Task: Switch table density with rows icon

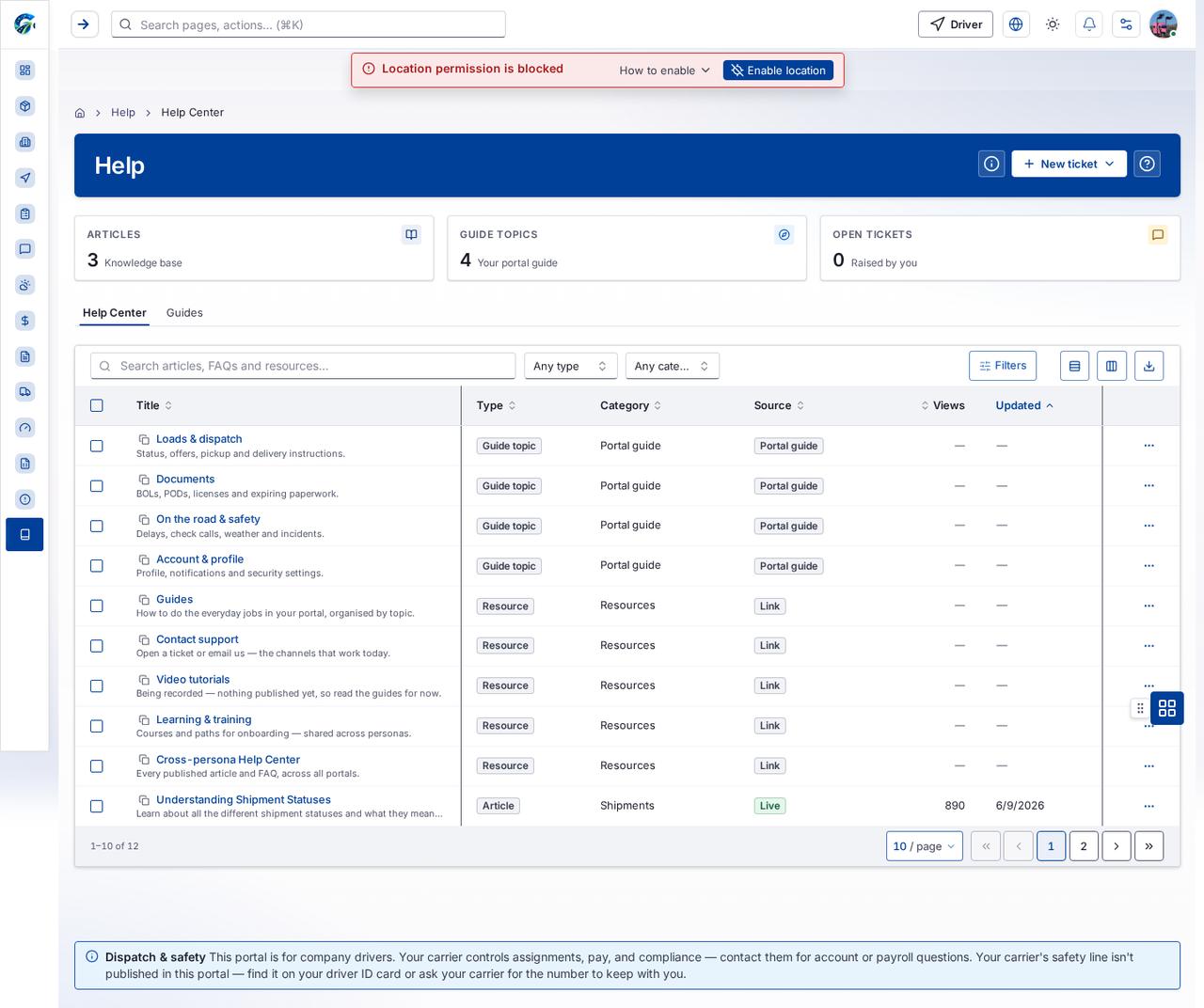Action: (x=1074, y=366)
